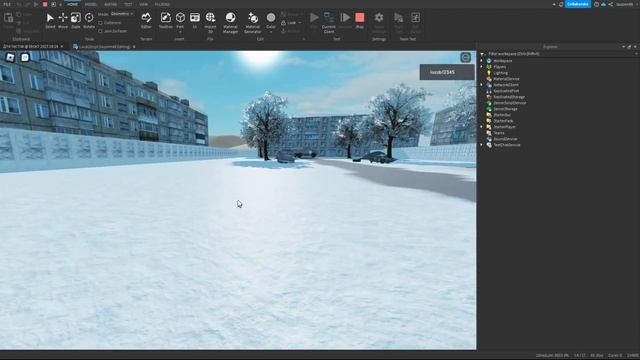Open the chat icon in viewport
The height and width of the screenshot is (360, 640).
point(25,57)
